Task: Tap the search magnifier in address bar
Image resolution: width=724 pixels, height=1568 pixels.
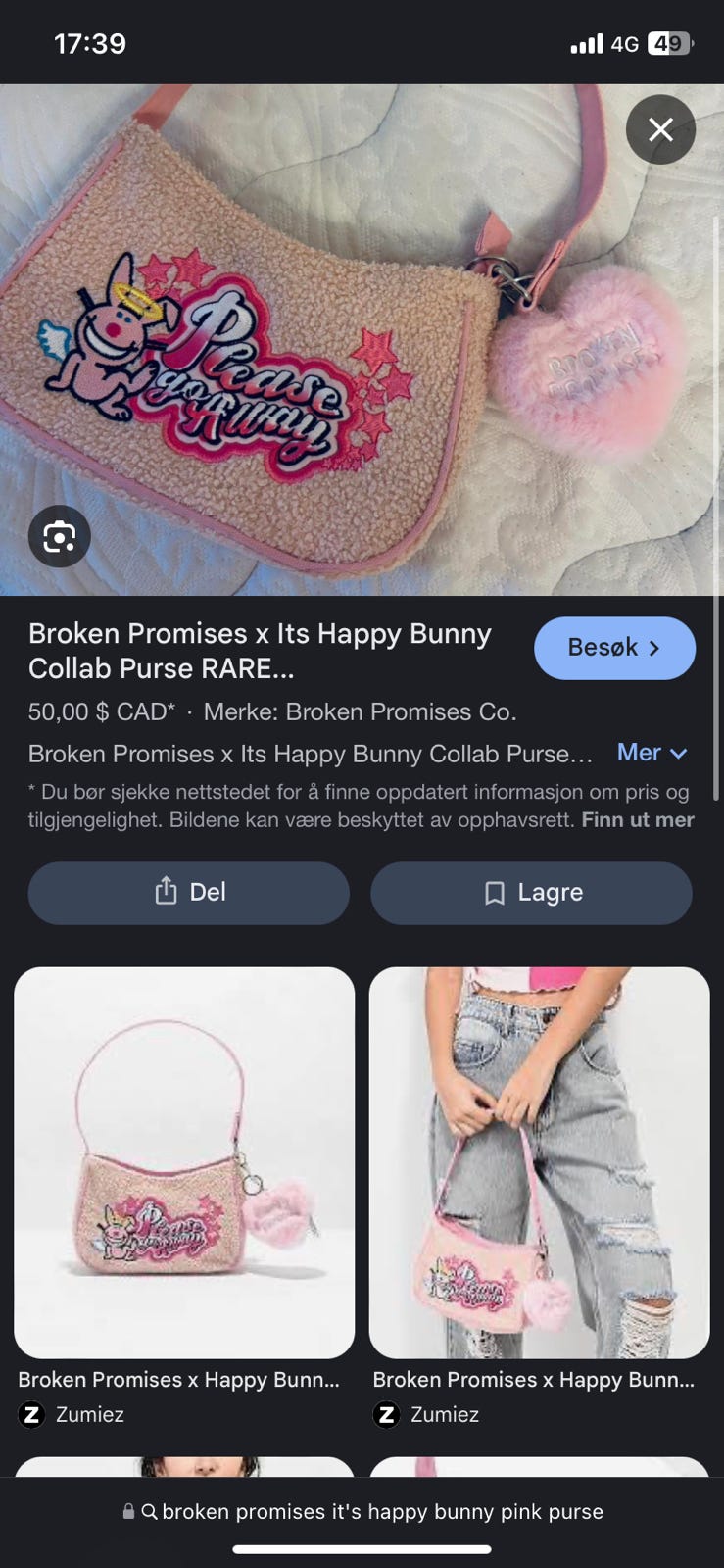Action: tap(149, 1511)
